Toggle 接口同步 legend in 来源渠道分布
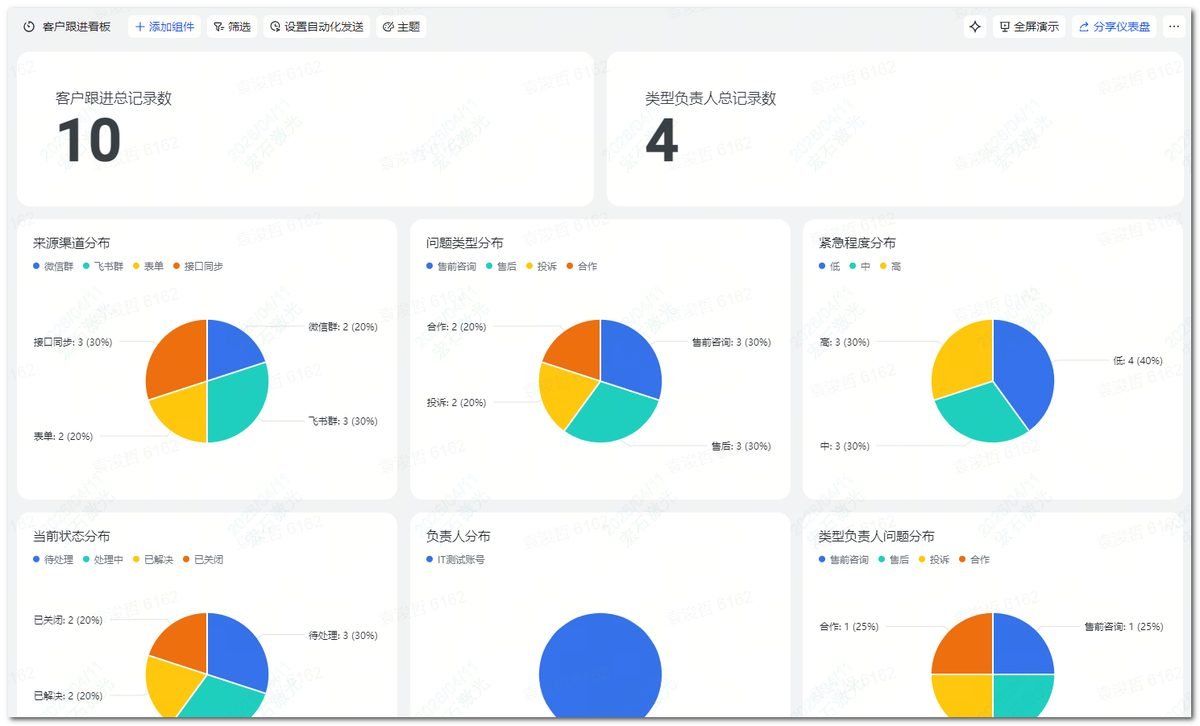 (198, 266)
